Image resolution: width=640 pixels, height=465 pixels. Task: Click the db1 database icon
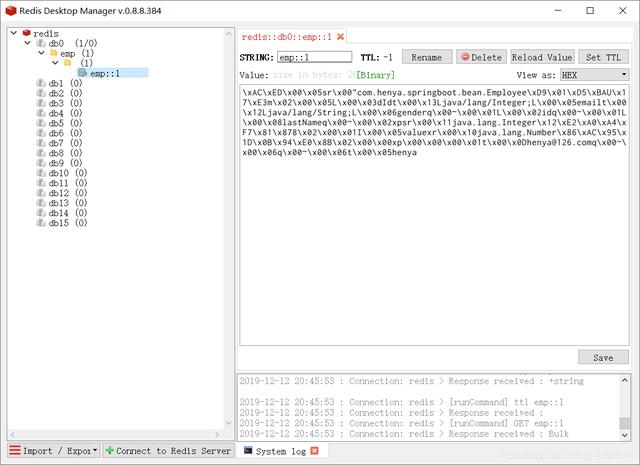coord(41,83)
